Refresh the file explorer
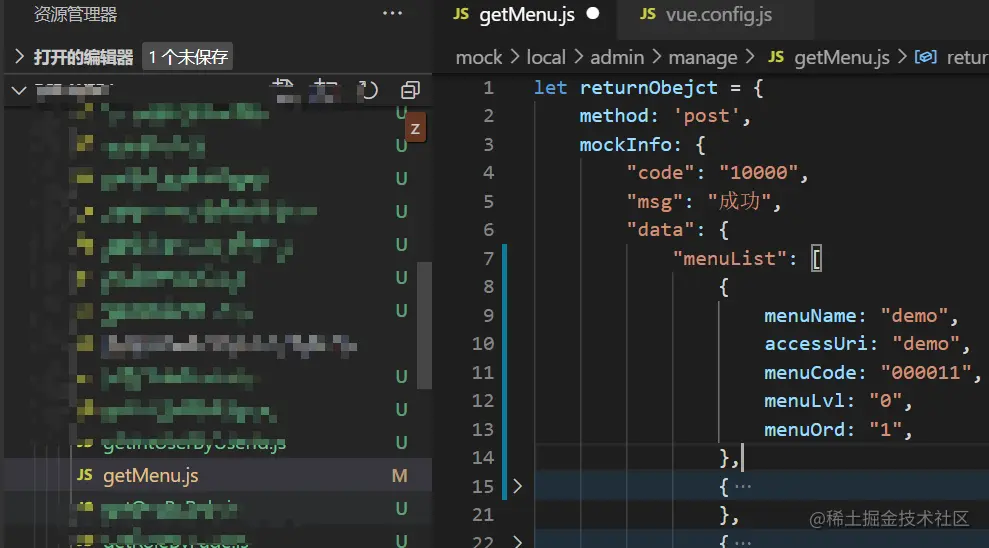Screen dimensions: 989x548 [368, 90]
